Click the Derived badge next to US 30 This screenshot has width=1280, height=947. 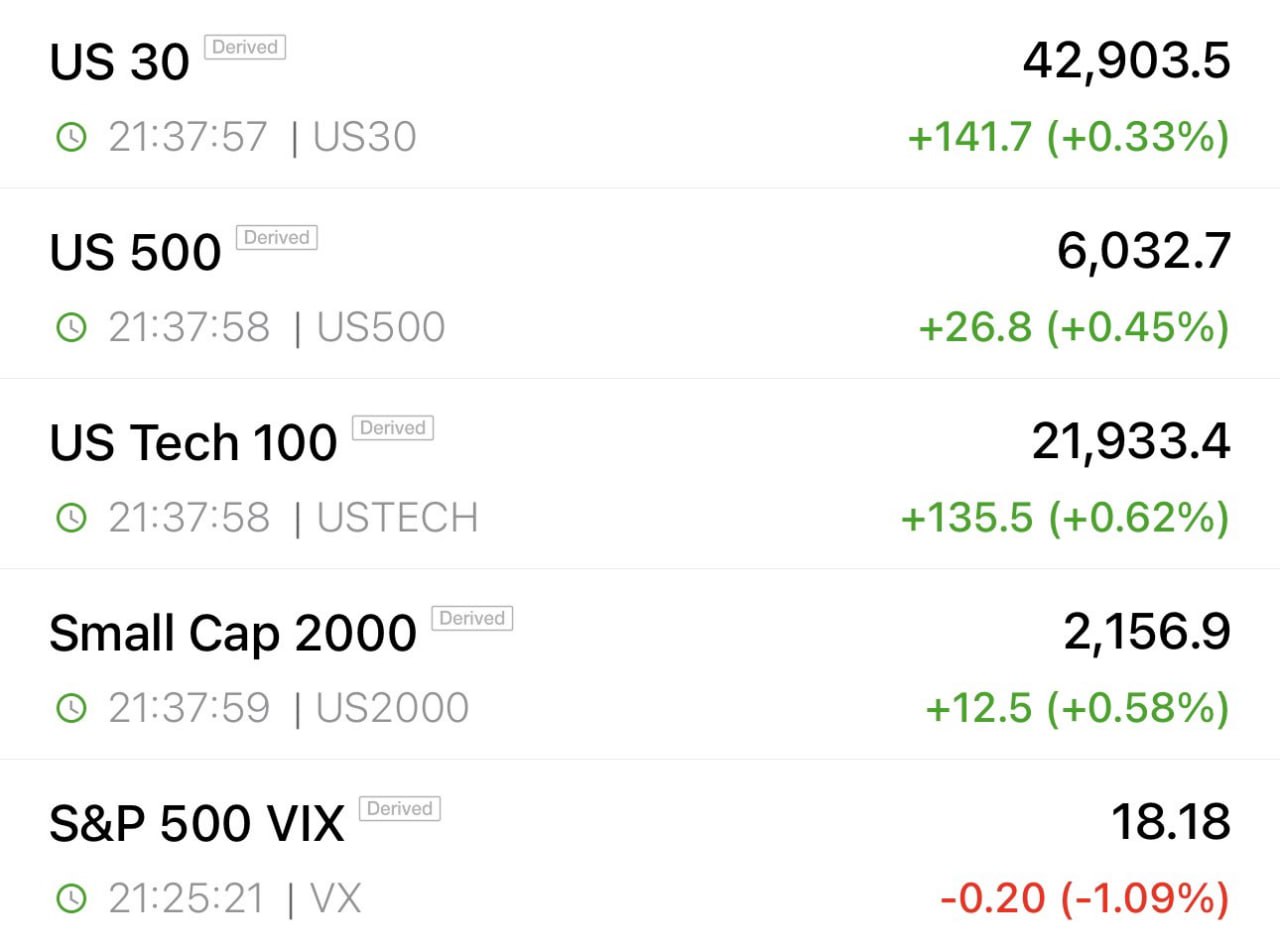(x=245, y=47)
